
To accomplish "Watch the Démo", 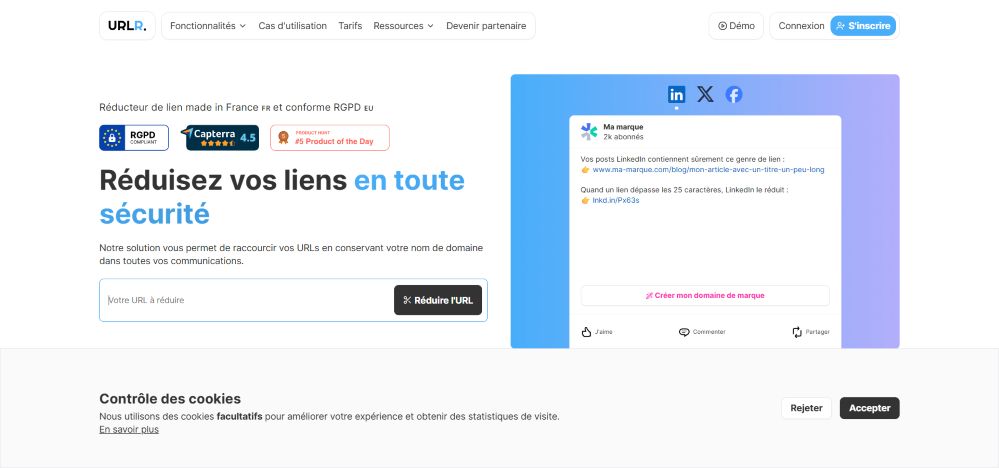I will click(736, 26).
